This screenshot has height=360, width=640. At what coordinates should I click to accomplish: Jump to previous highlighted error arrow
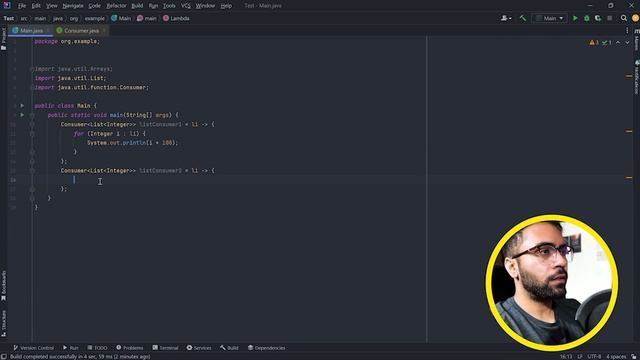pos(618,42)
